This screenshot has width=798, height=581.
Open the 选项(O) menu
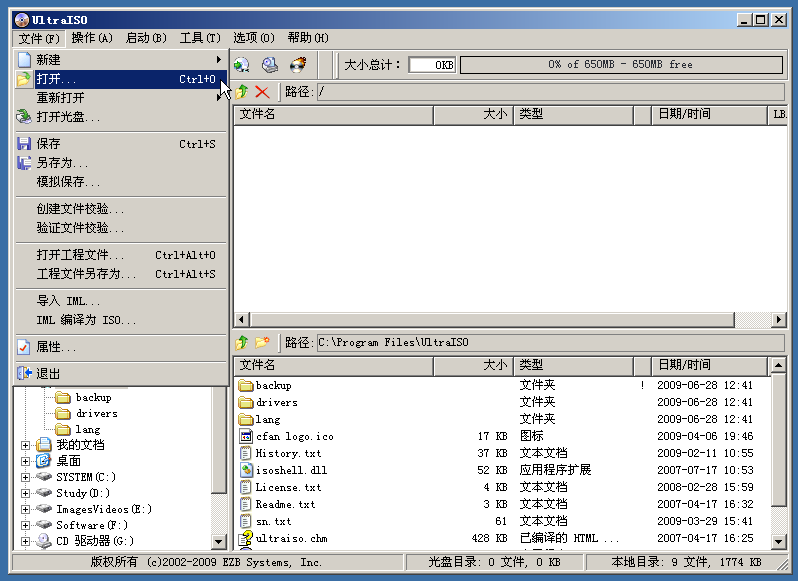[x=254, y=38]
